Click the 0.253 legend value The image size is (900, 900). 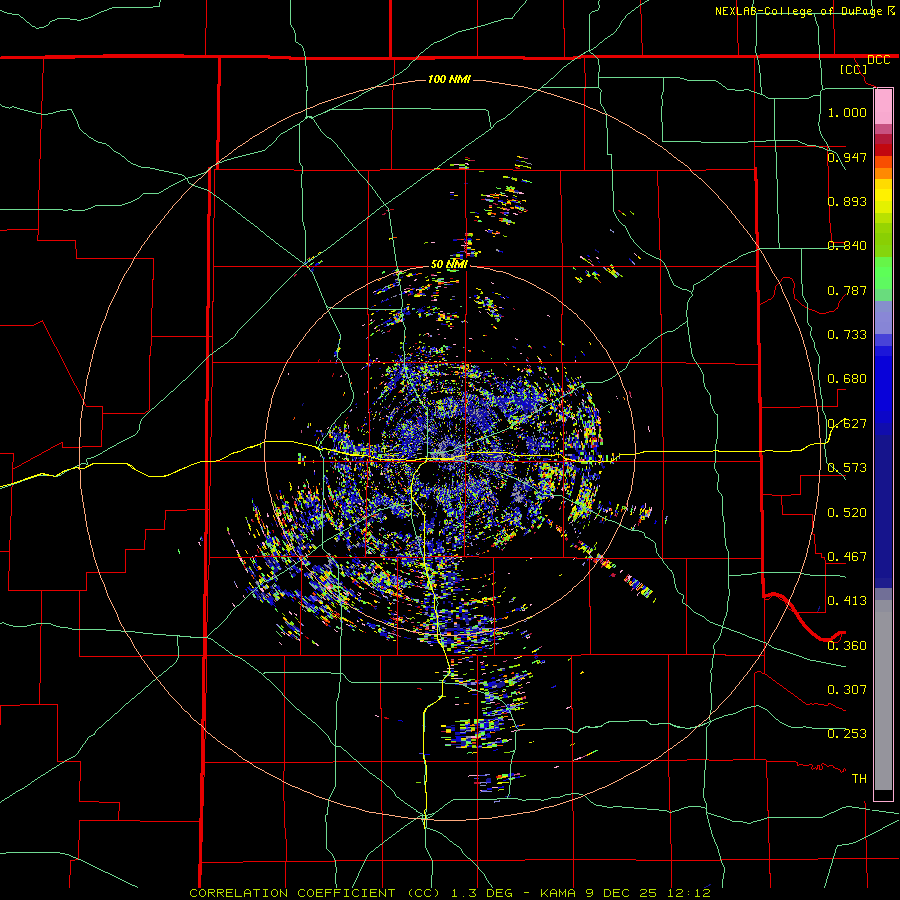847,734
